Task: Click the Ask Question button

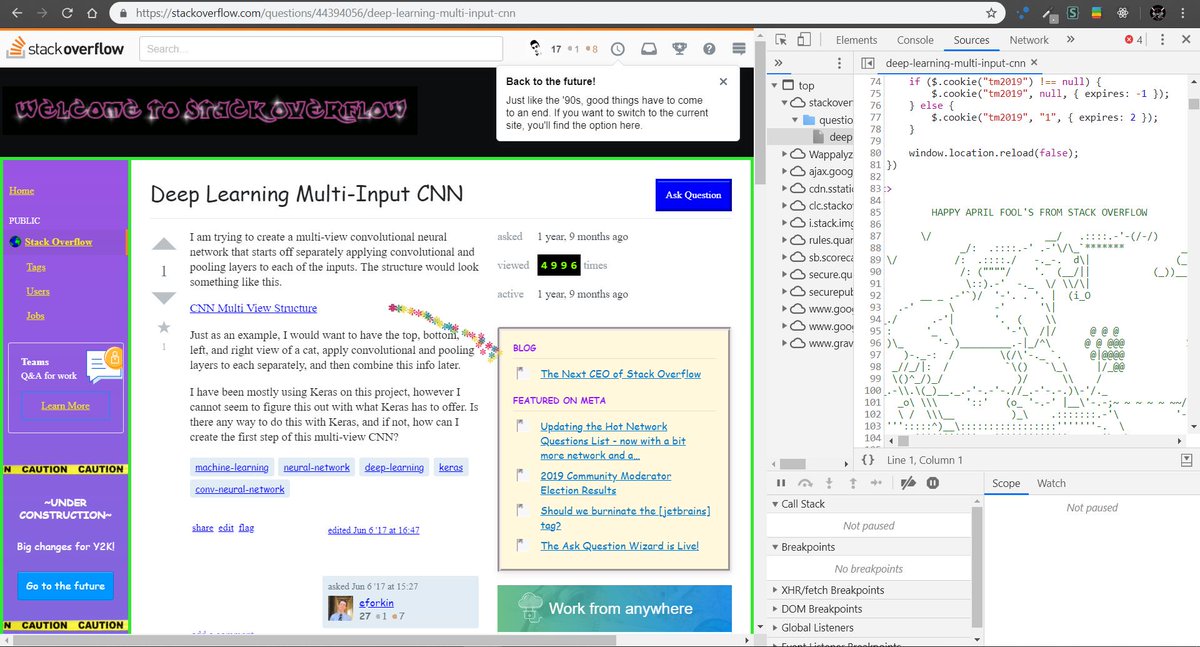Action: pos(694,195)
